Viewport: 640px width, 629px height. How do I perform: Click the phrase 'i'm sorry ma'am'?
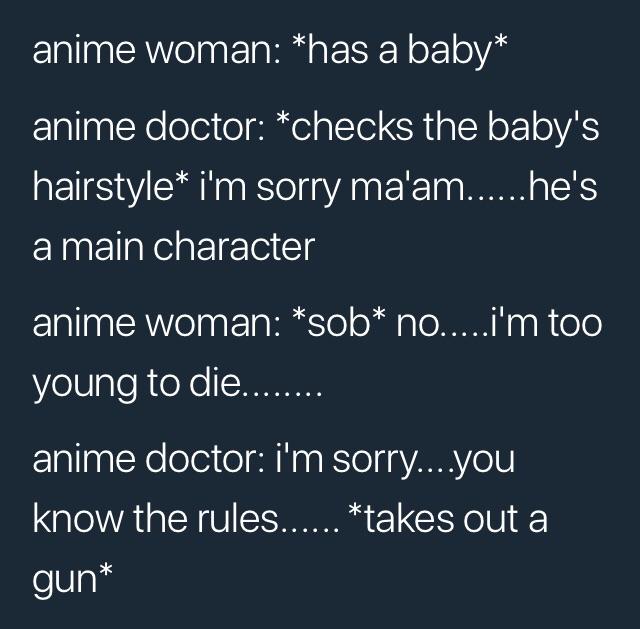(335, 187)
